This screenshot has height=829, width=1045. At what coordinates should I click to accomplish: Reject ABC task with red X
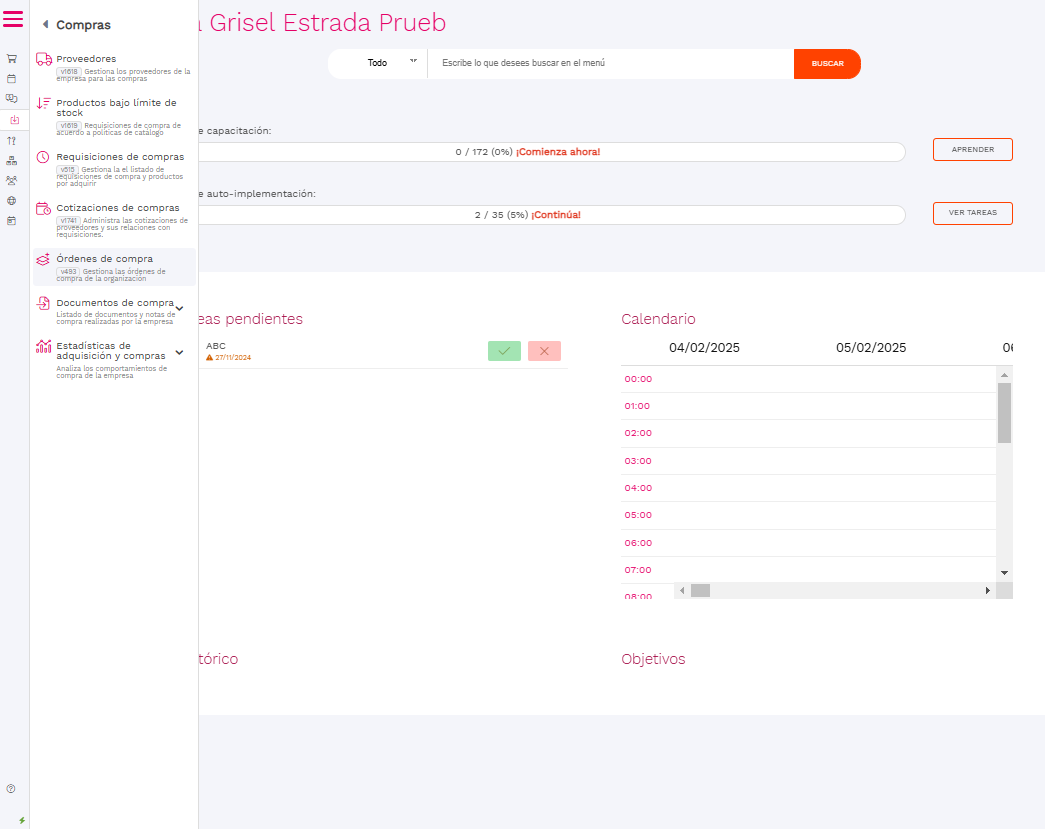coord(544,351)
